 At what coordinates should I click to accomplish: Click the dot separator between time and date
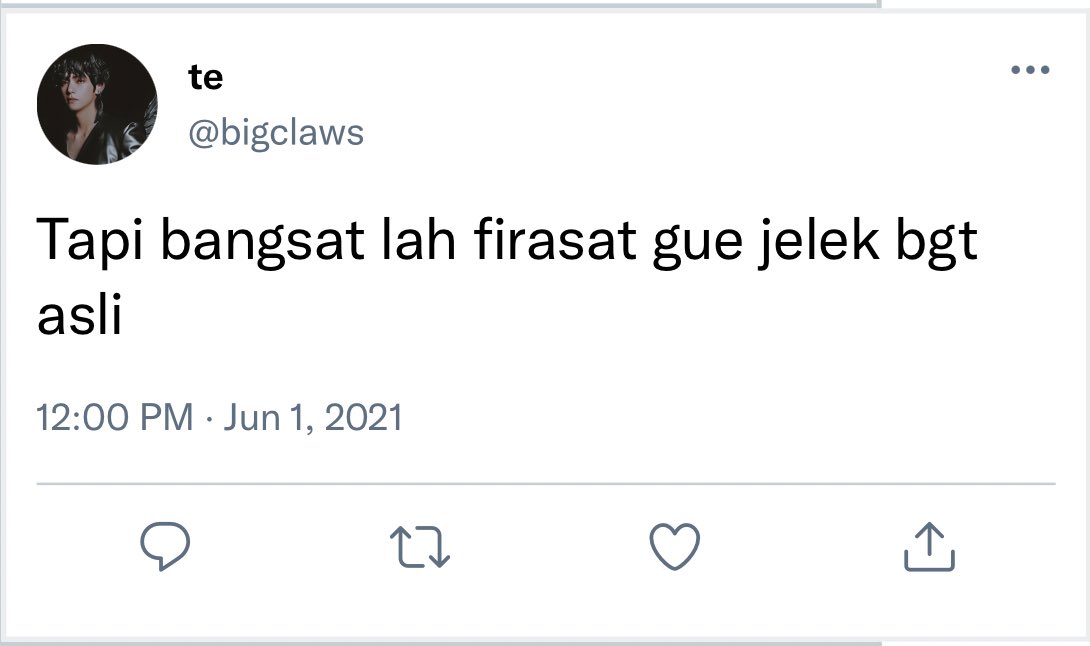click(x=209, y=419)
